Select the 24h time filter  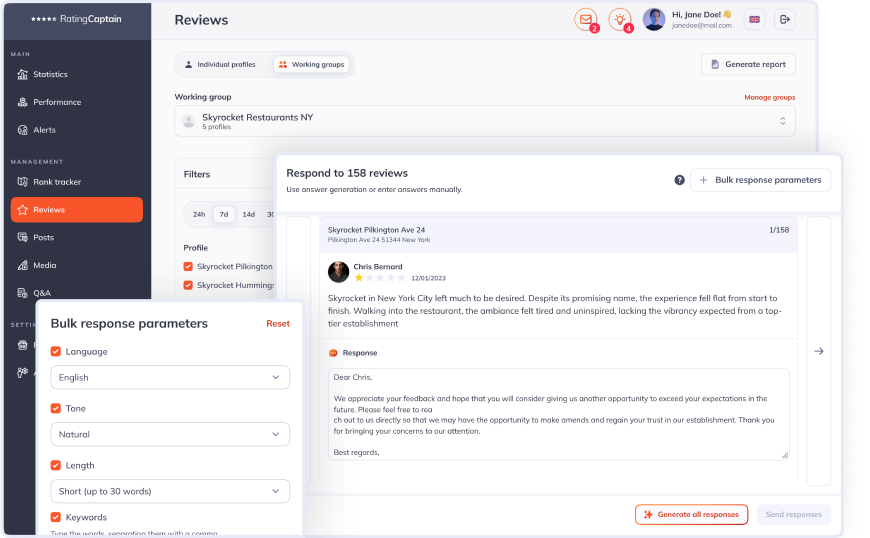(199, 214)
